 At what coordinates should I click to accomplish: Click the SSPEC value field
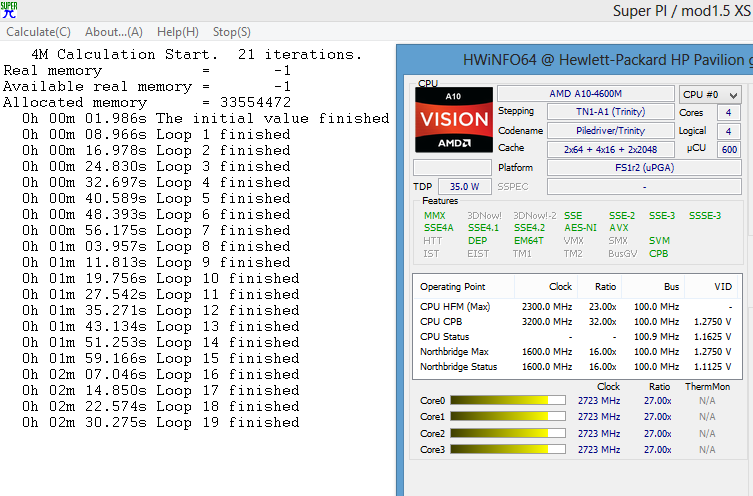644,186
